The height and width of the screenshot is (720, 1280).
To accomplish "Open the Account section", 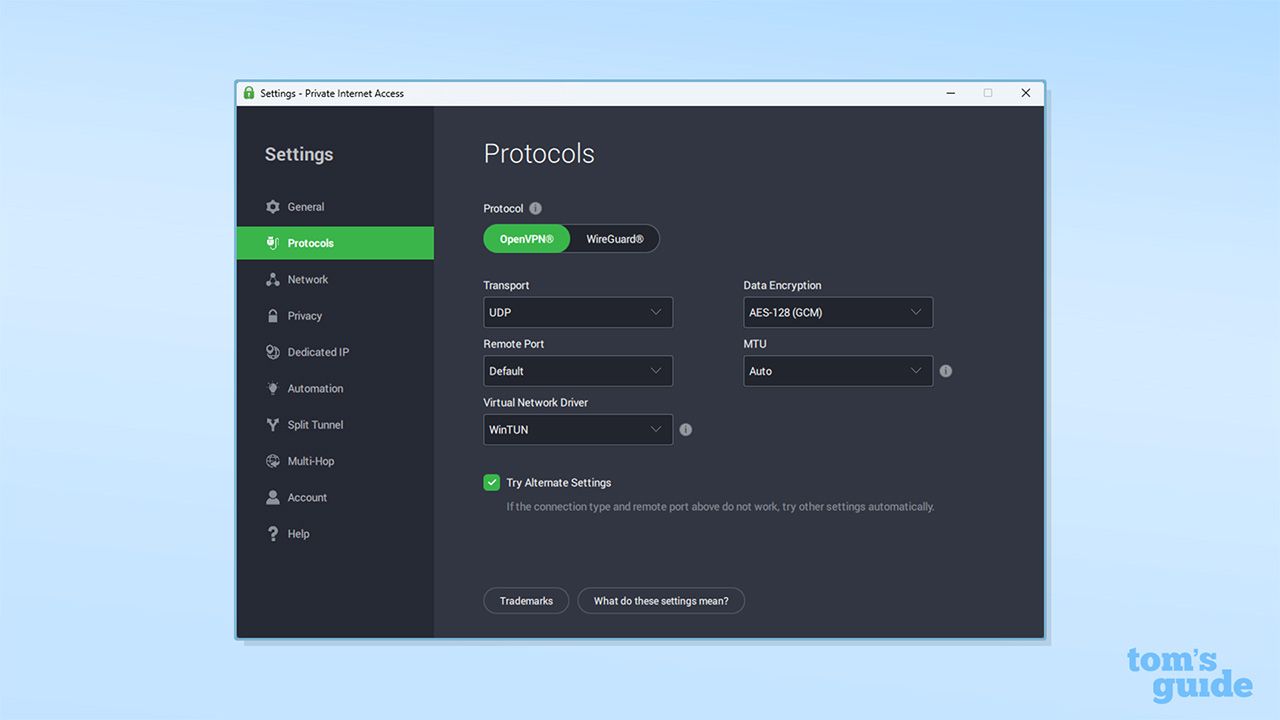I will click(307, 497).
